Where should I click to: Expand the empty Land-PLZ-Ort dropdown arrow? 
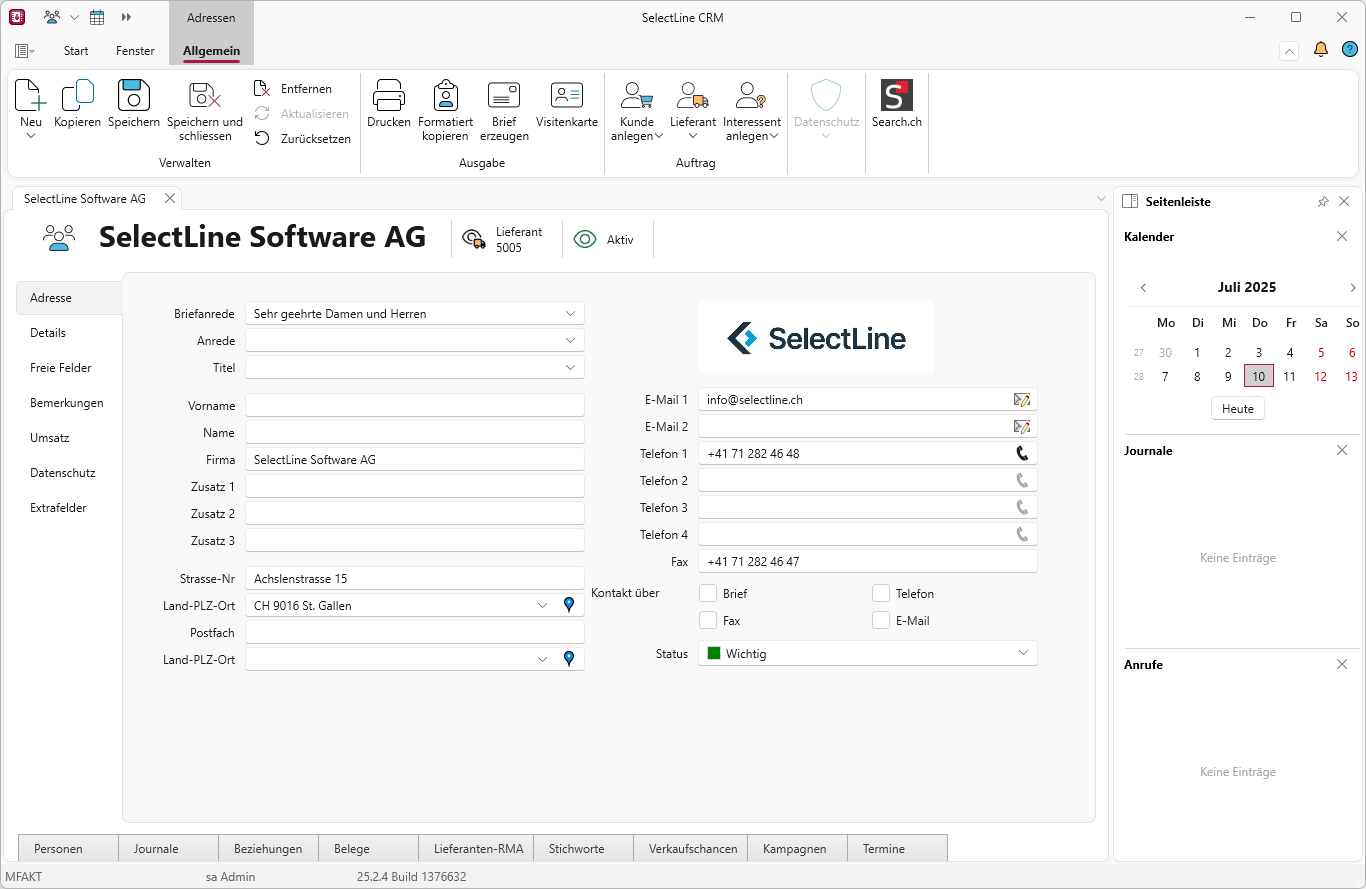542,659
